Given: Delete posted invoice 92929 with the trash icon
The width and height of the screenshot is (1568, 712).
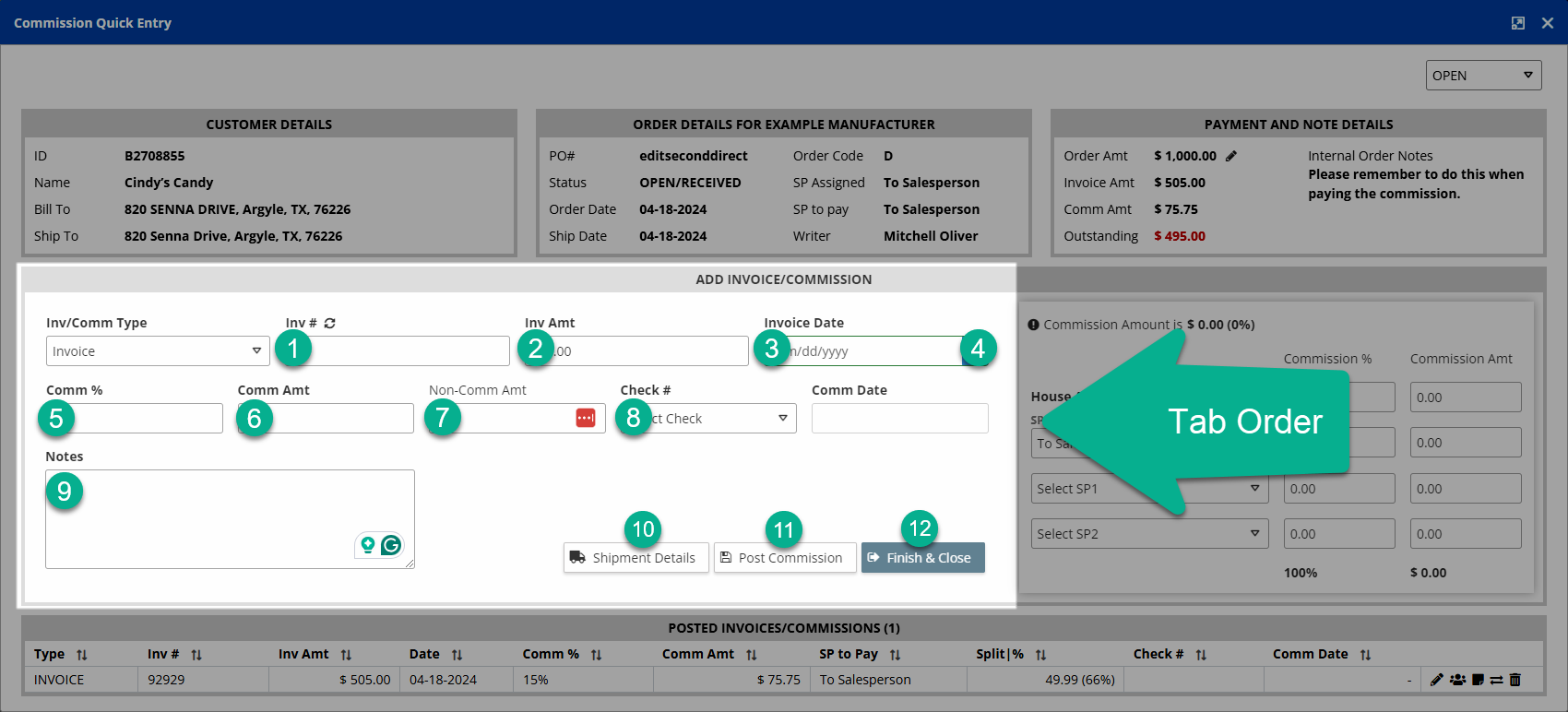Looking at the screenshot, I should [1515, 680].
